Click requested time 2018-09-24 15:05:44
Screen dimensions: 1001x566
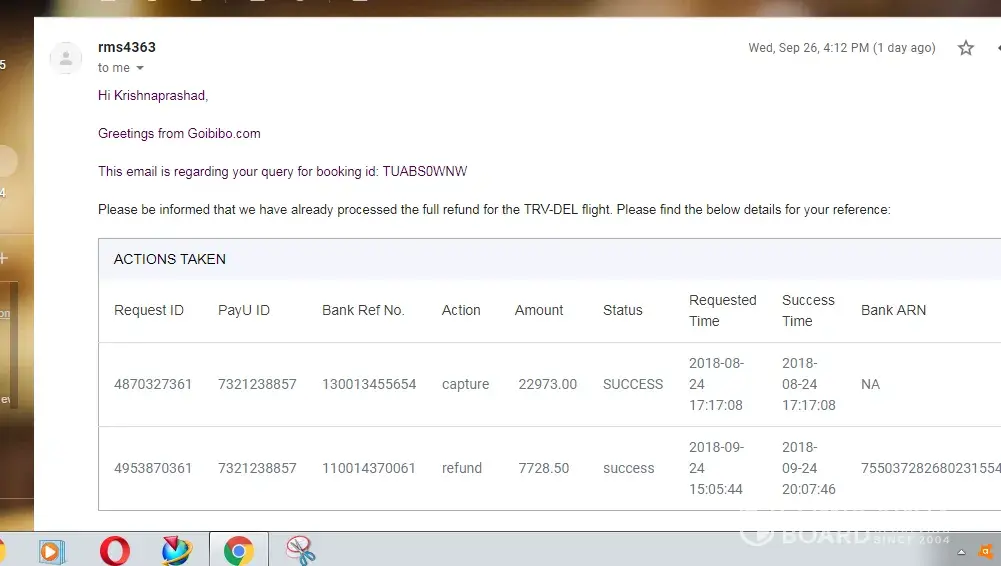click(x=716, y=468)
